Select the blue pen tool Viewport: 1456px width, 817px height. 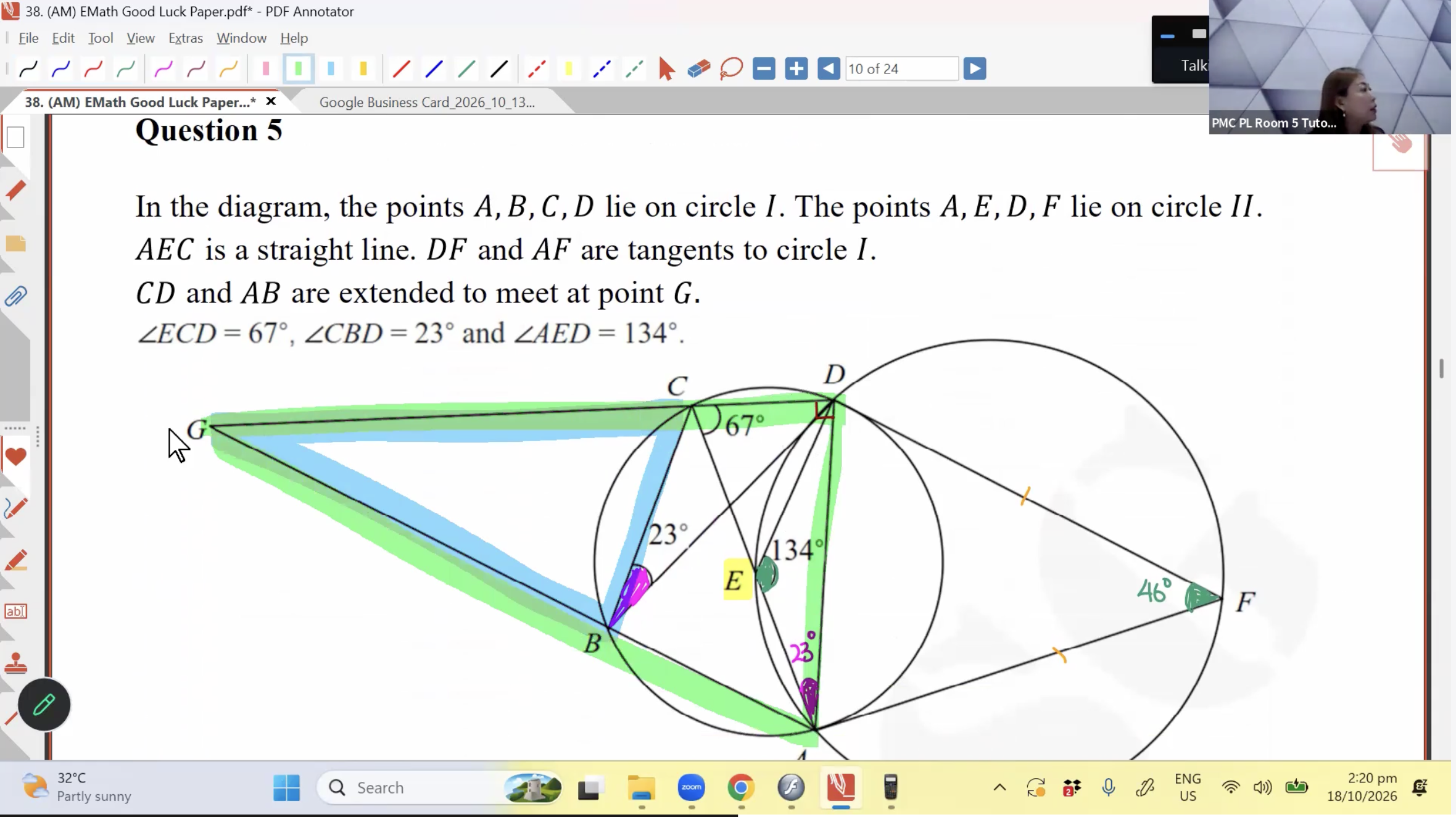(60, 68)
